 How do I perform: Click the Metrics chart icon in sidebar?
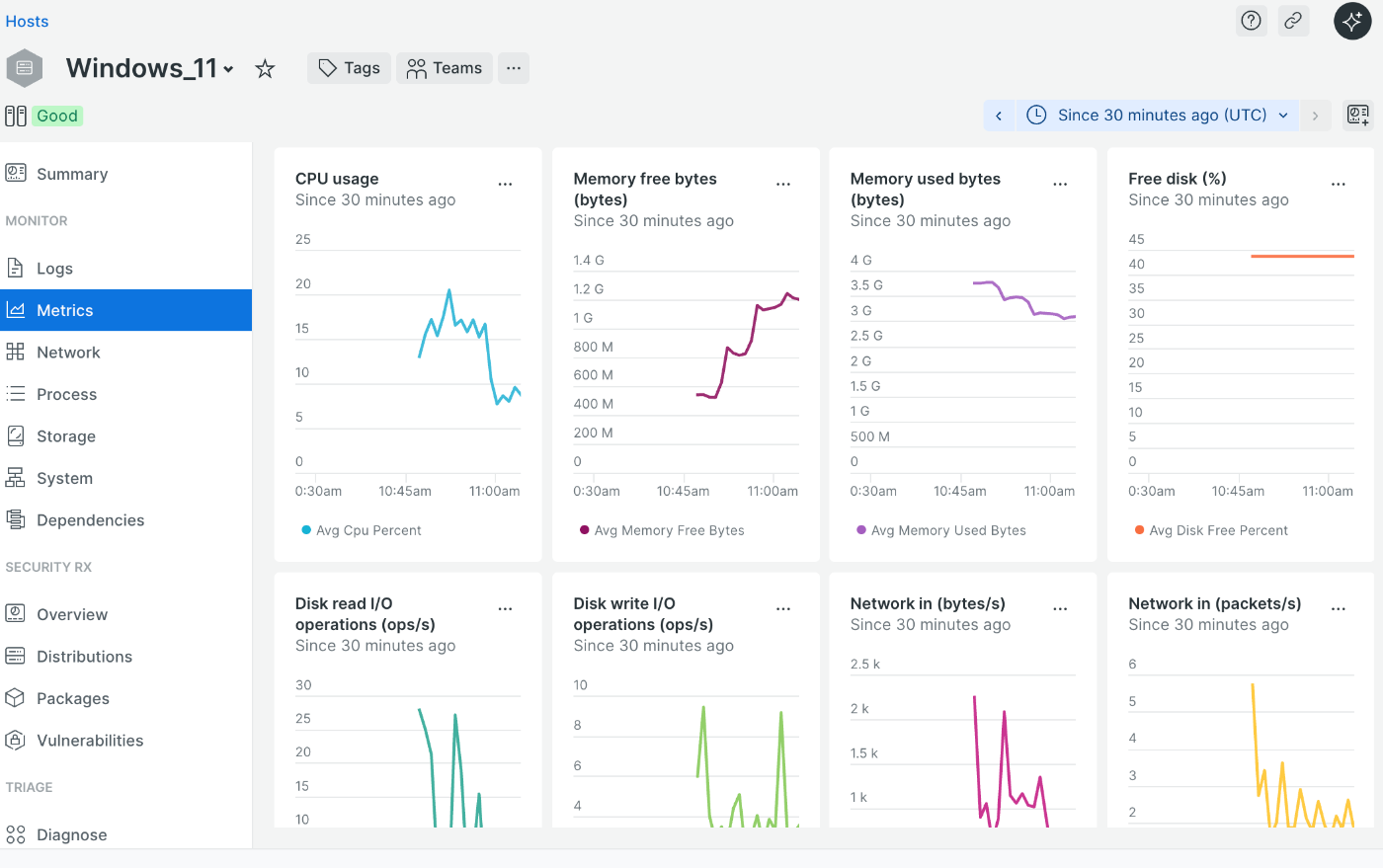[16, 310]
